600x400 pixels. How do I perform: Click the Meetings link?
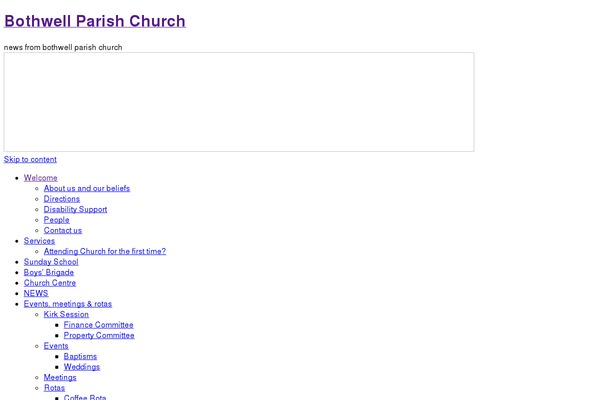(60, 377)
